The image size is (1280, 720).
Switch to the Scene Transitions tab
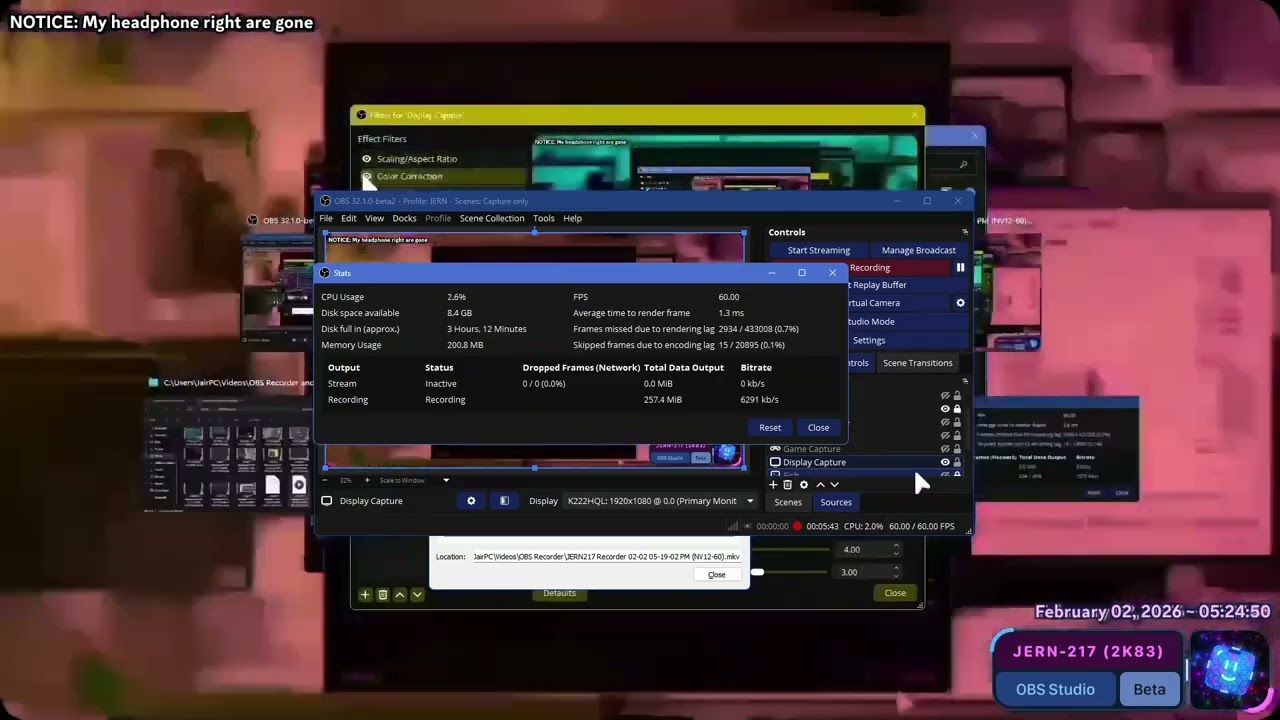point(917,363)
